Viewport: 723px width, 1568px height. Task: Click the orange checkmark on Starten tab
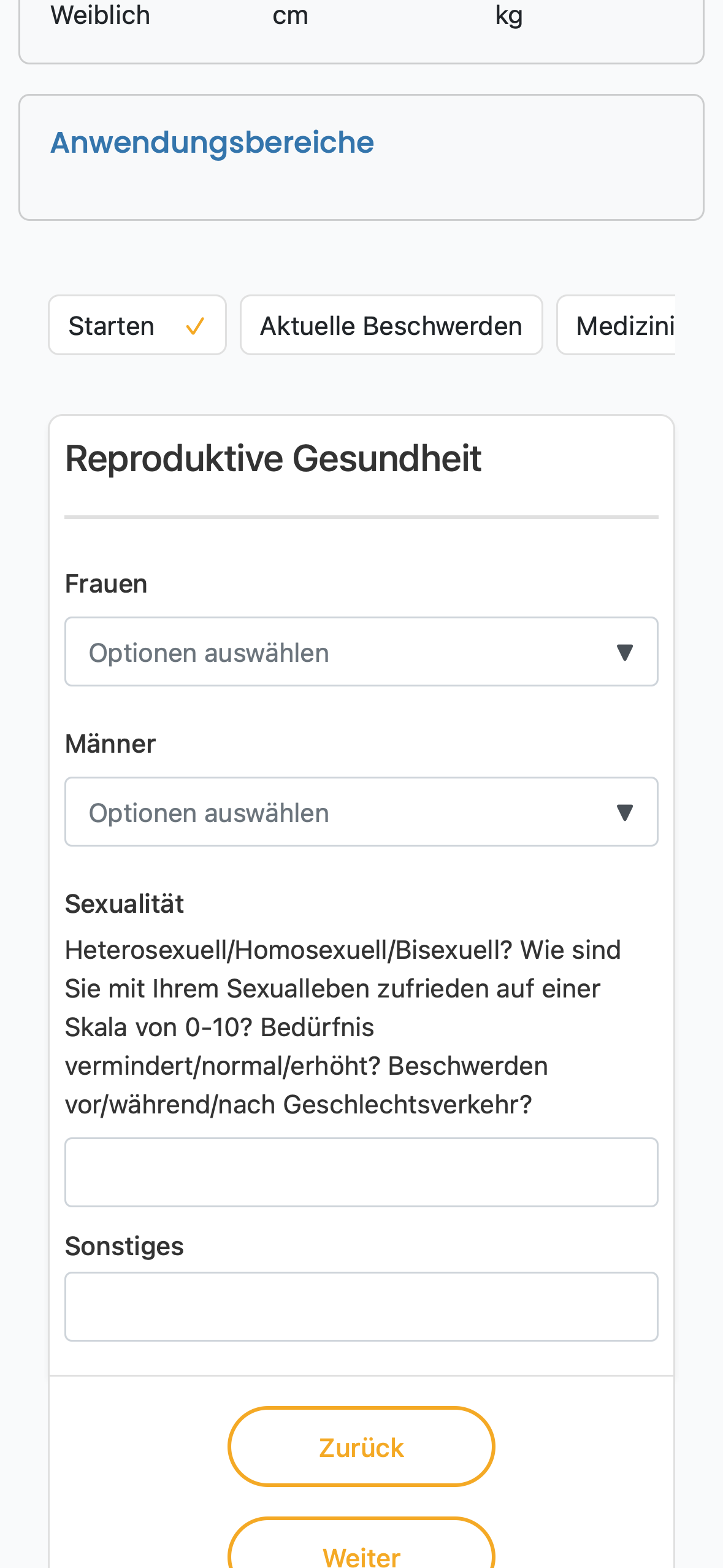coord(195,326)
